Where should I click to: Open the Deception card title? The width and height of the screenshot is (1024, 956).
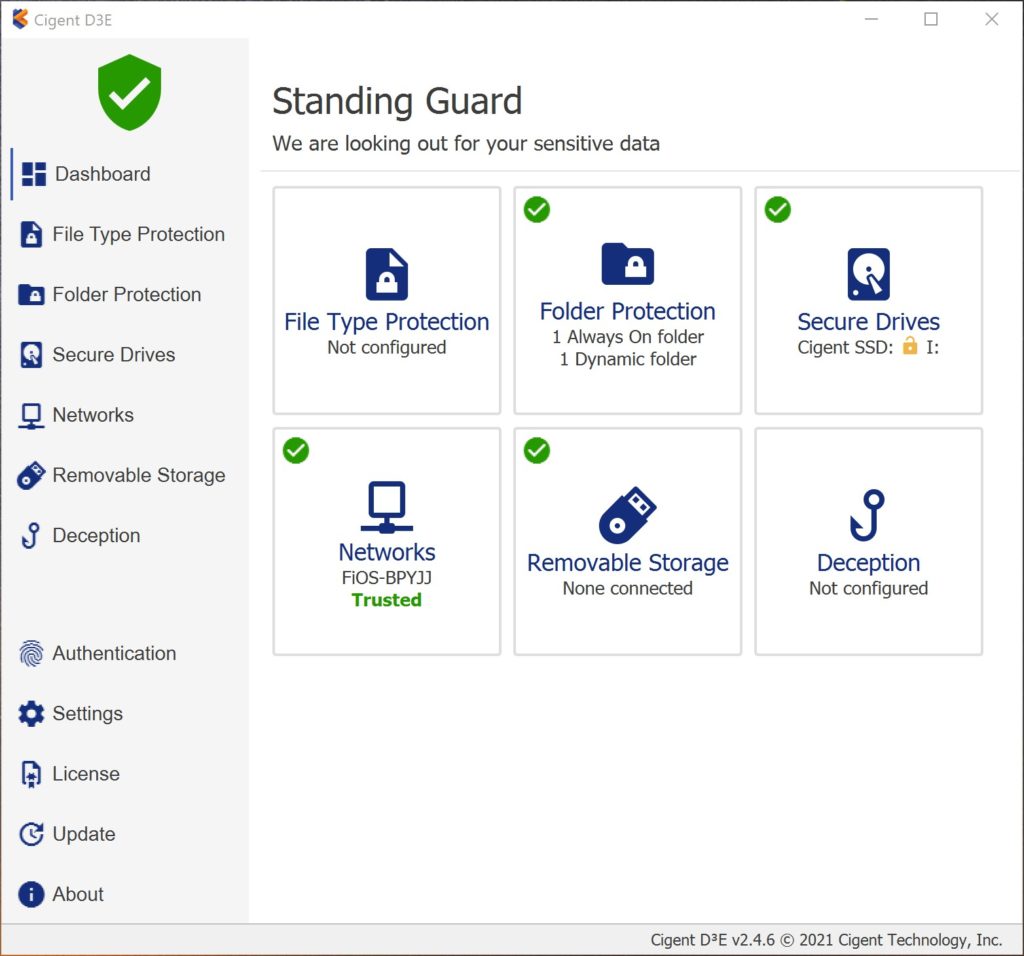(869, 563)
